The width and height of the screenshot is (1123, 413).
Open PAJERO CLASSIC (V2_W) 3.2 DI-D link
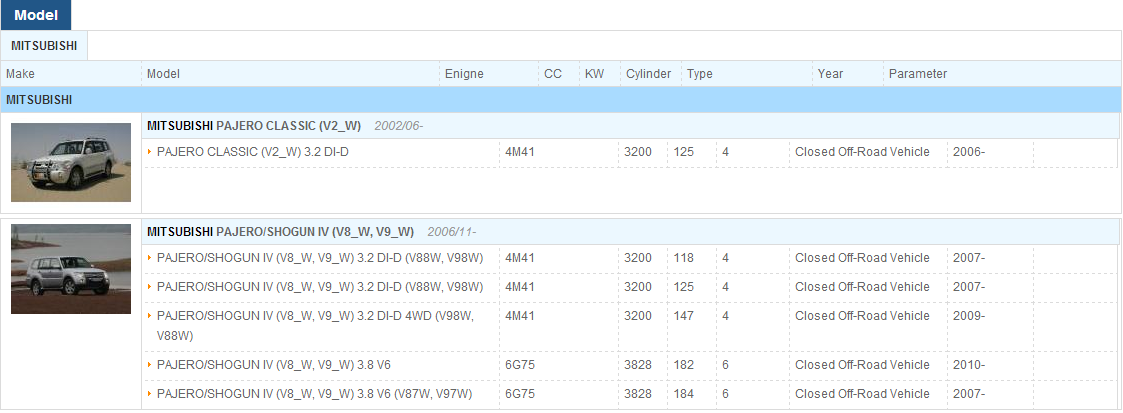tap(253, 152)
